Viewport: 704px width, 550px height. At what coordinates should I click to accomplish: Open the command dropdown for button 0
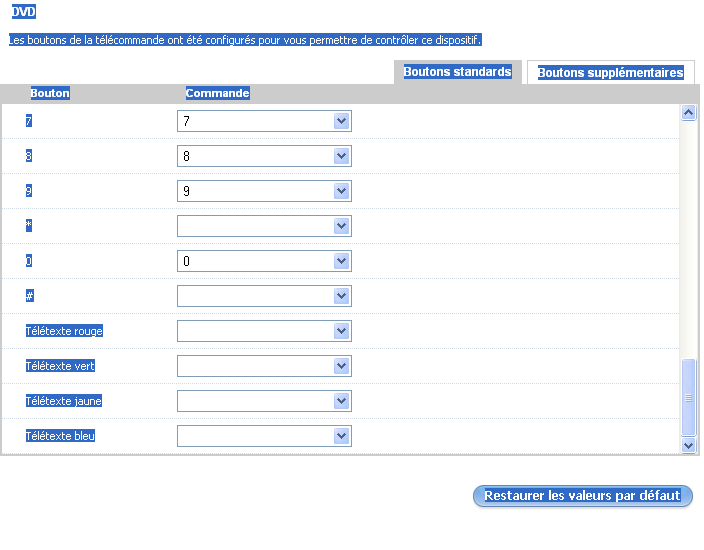pos(341,261)
